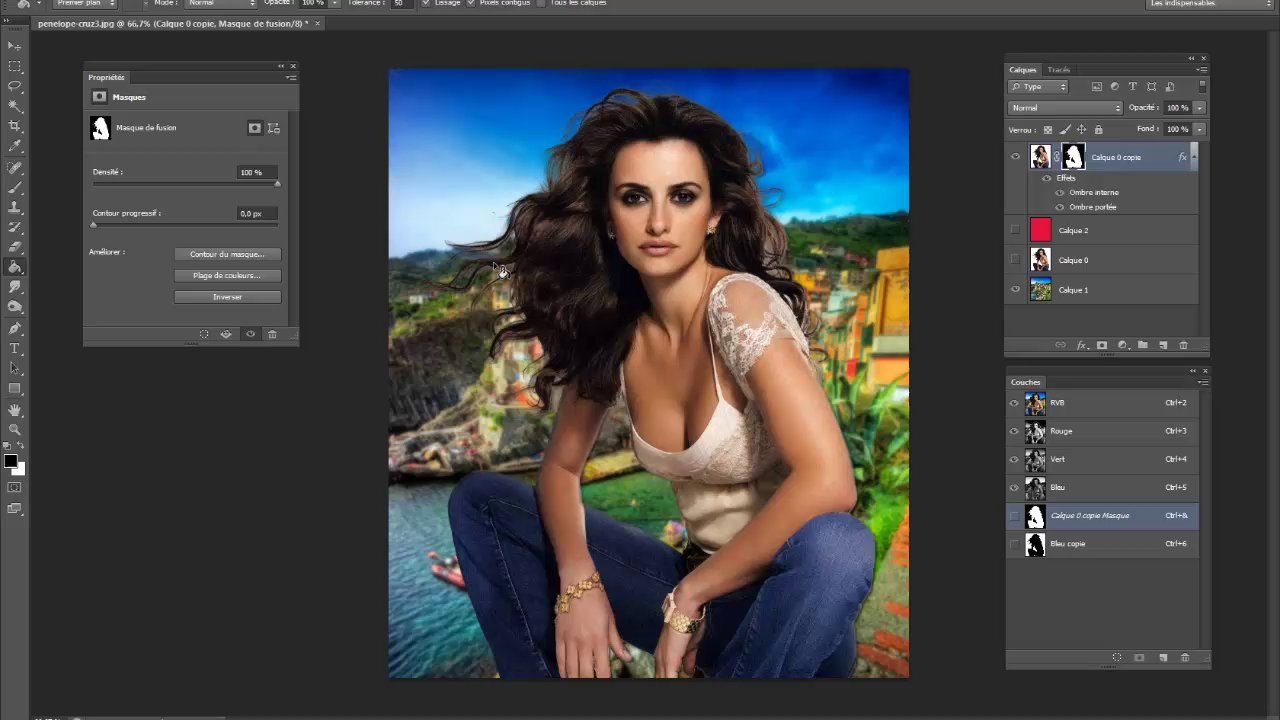
Task: Hide the Calque 0 copie layer
Action: [x=1015, y=157]
